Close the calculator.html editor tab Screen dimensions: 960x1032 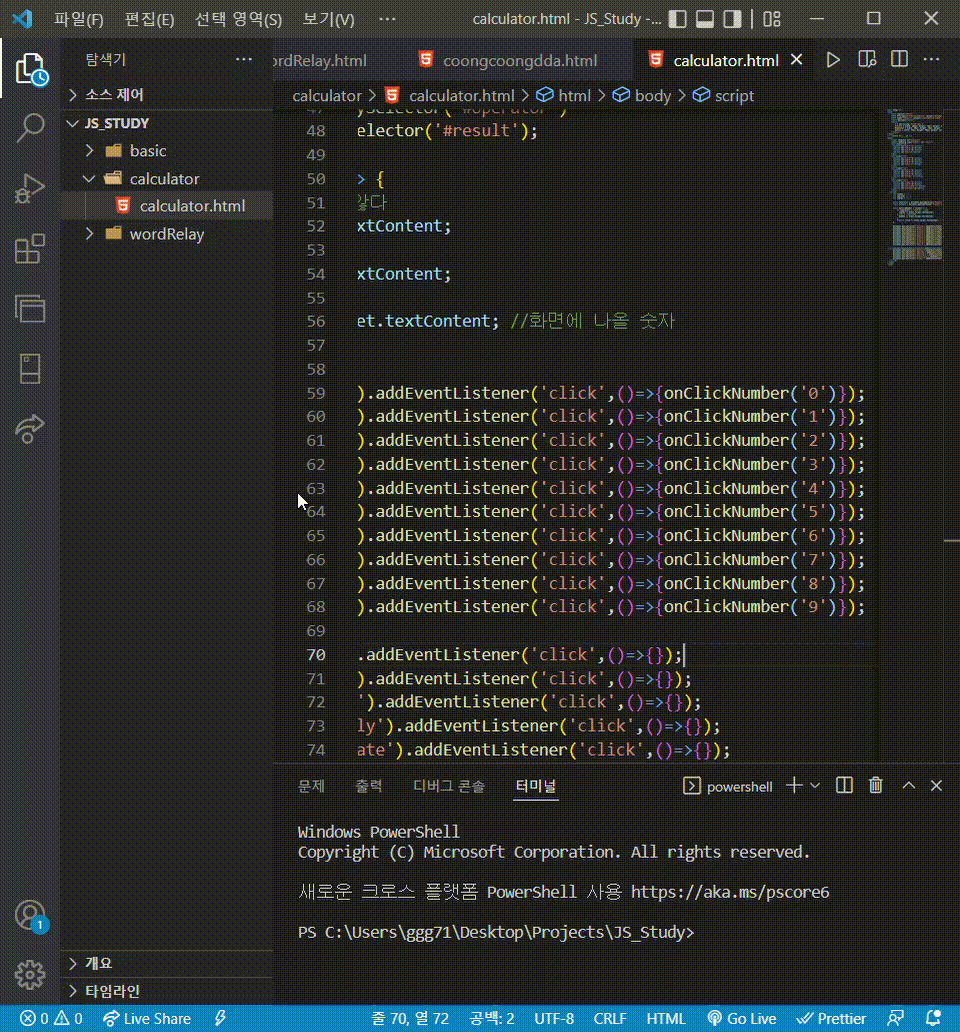pos(797,60)
